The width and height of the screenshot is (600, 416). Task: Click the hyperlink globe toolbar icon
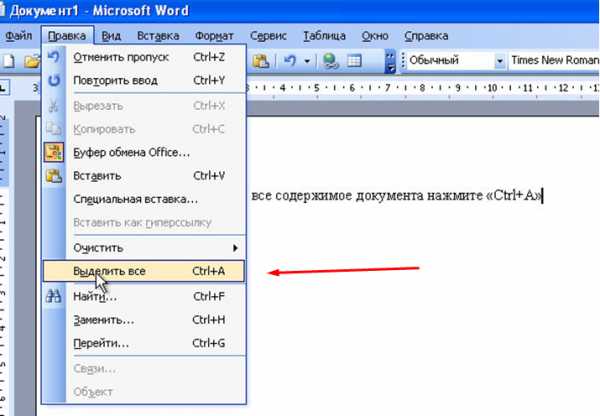(330, 61)
